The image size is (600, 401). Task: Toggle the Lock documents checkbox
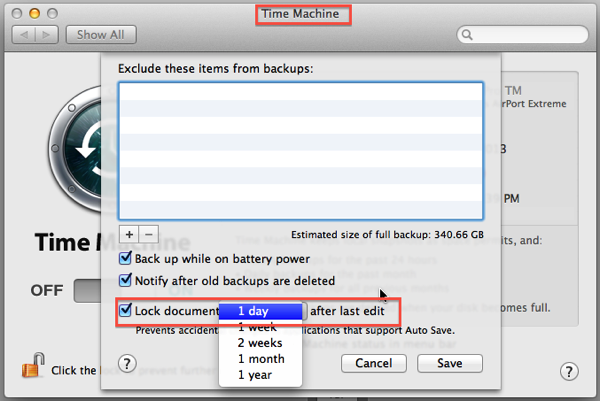125,310
